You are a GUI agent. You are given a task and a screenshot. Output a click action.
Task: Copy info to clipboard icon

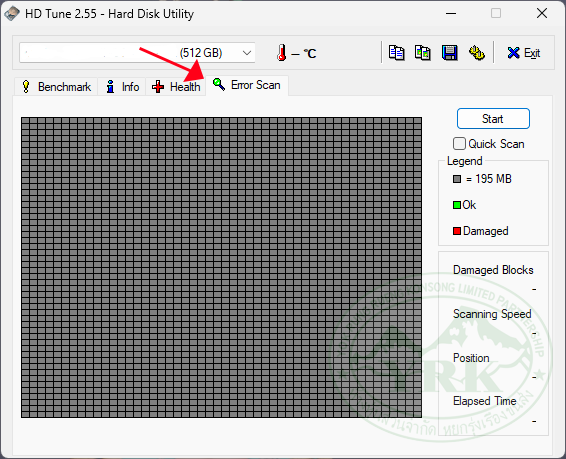pyautogui.click(x=396, y=53)
